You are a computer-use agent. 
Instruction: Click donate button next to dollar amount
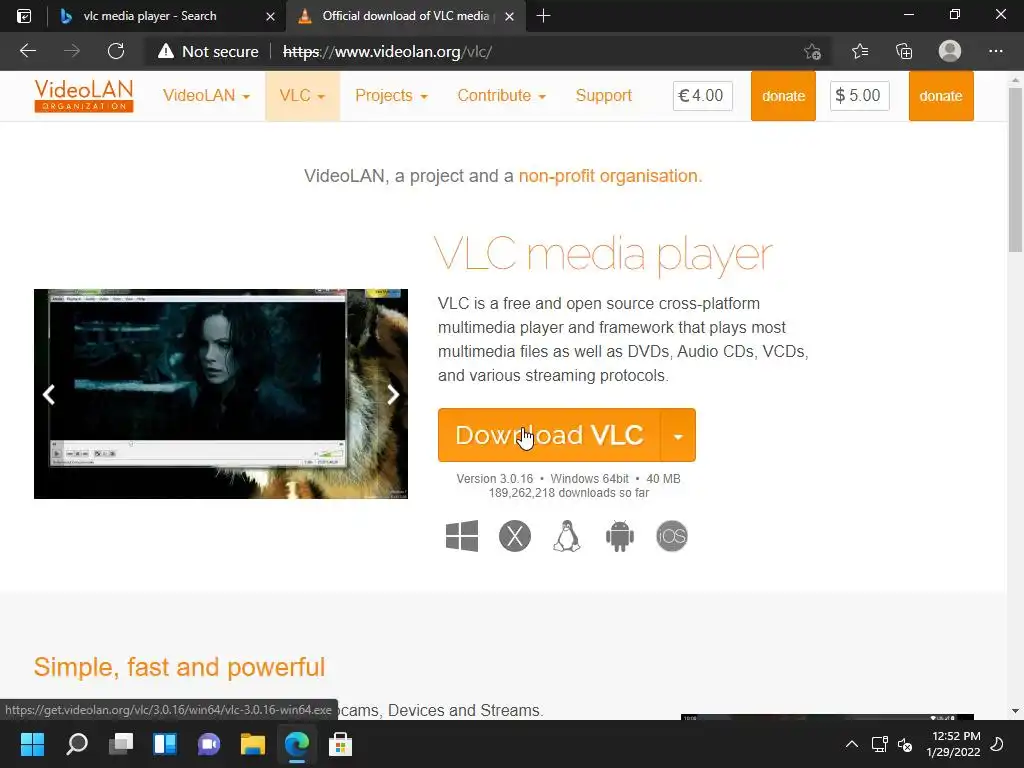click(x=941, y=96)
